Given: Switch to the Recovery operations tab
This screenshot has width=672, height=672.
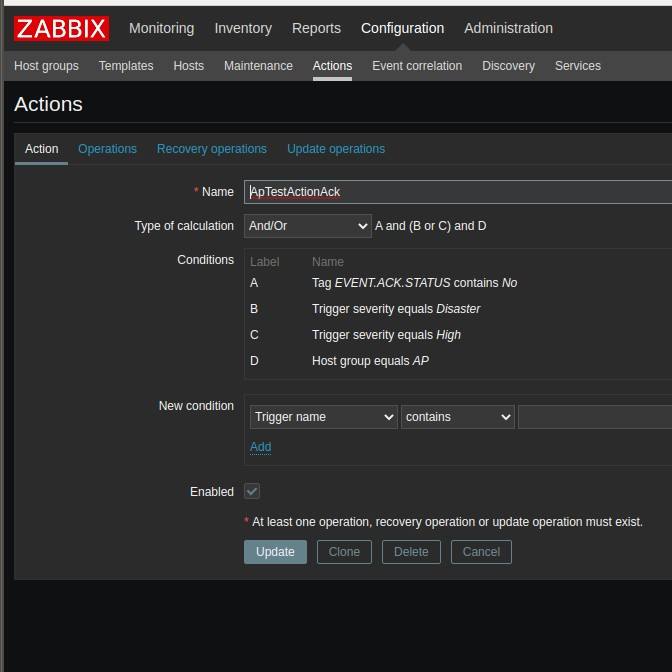Looking at the screenshot, I should (x=212, y=149).
